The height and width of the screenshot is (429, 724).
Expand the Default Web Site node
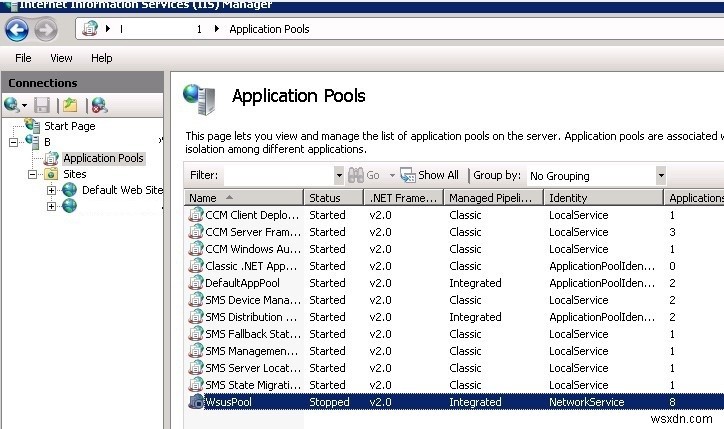coord(51,190)
